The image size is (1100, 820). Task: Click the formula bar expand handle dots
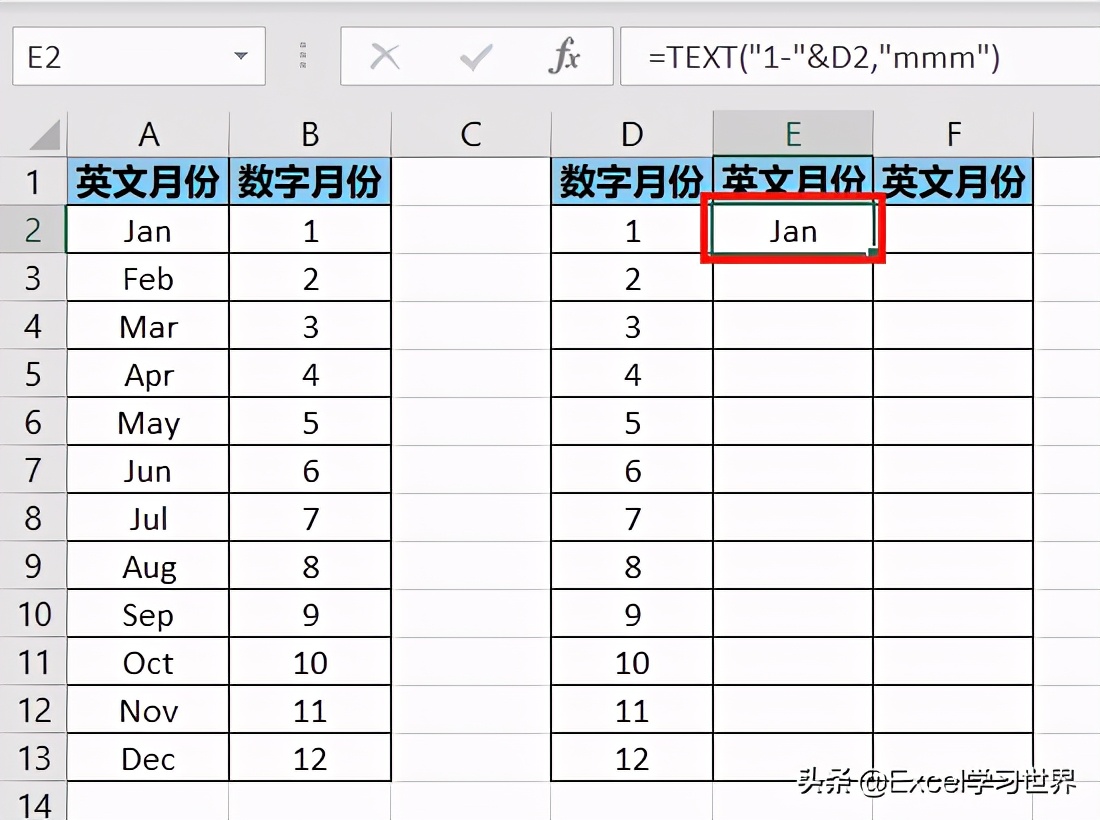303,55
